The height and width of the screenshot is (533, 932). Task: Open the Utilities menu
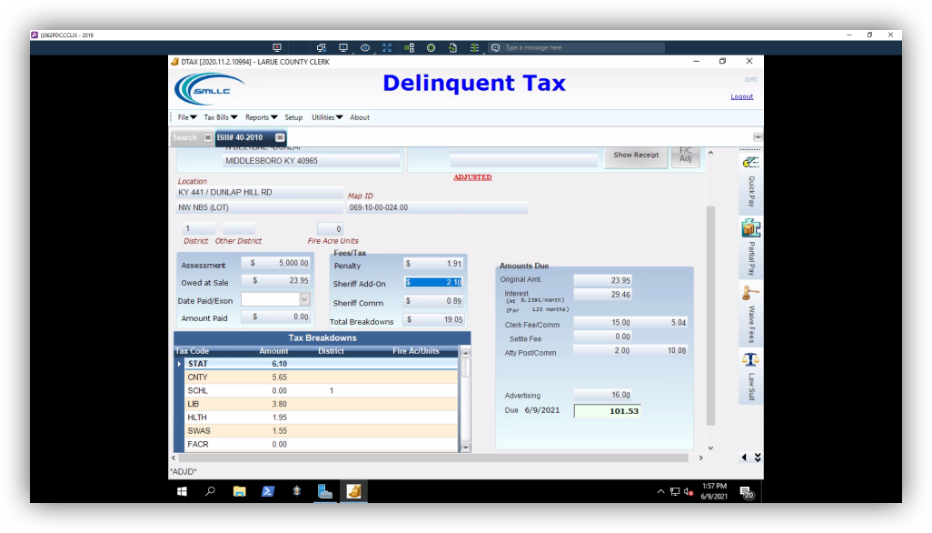tap(327, 118)
